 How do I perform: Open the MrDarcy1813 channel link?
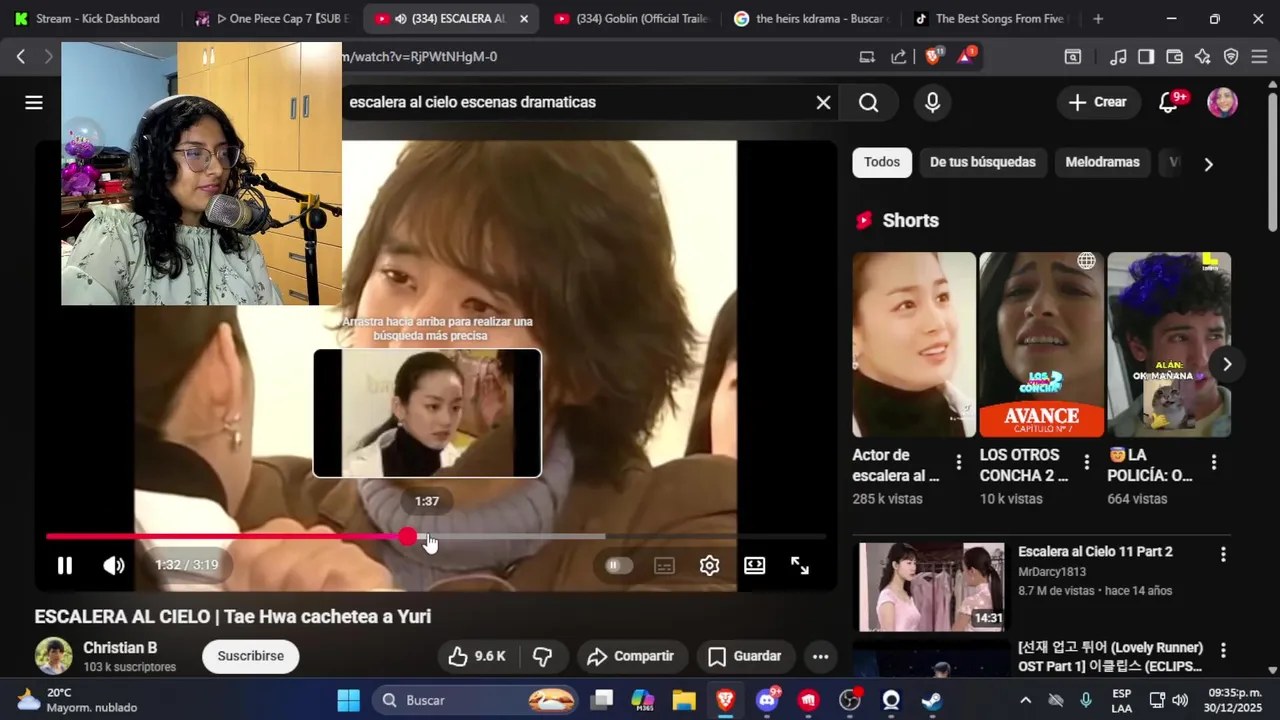pyautogui.click(x=1051, y=572)
